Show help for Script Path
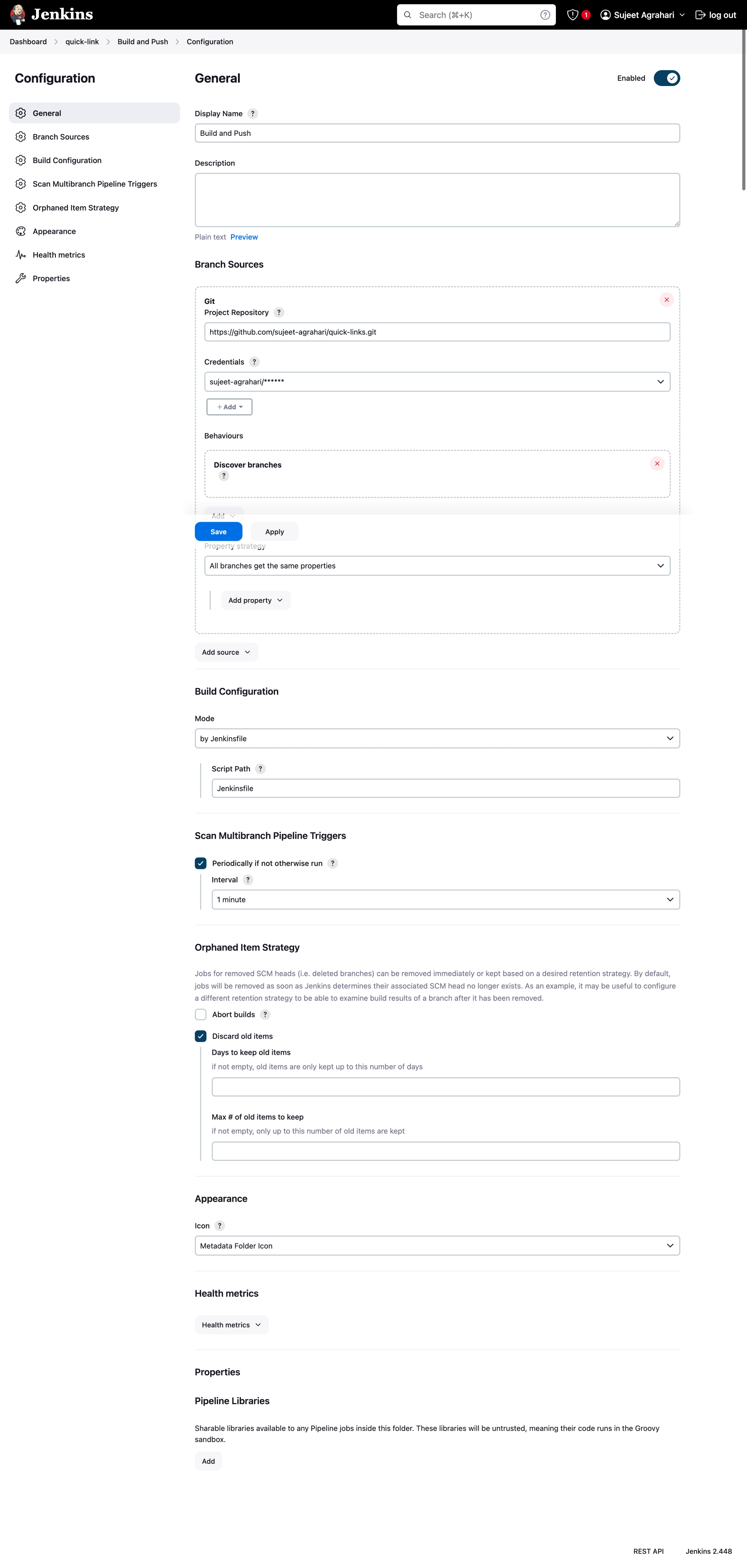This screenshot has height=1568, width=747. pos(261,769)
